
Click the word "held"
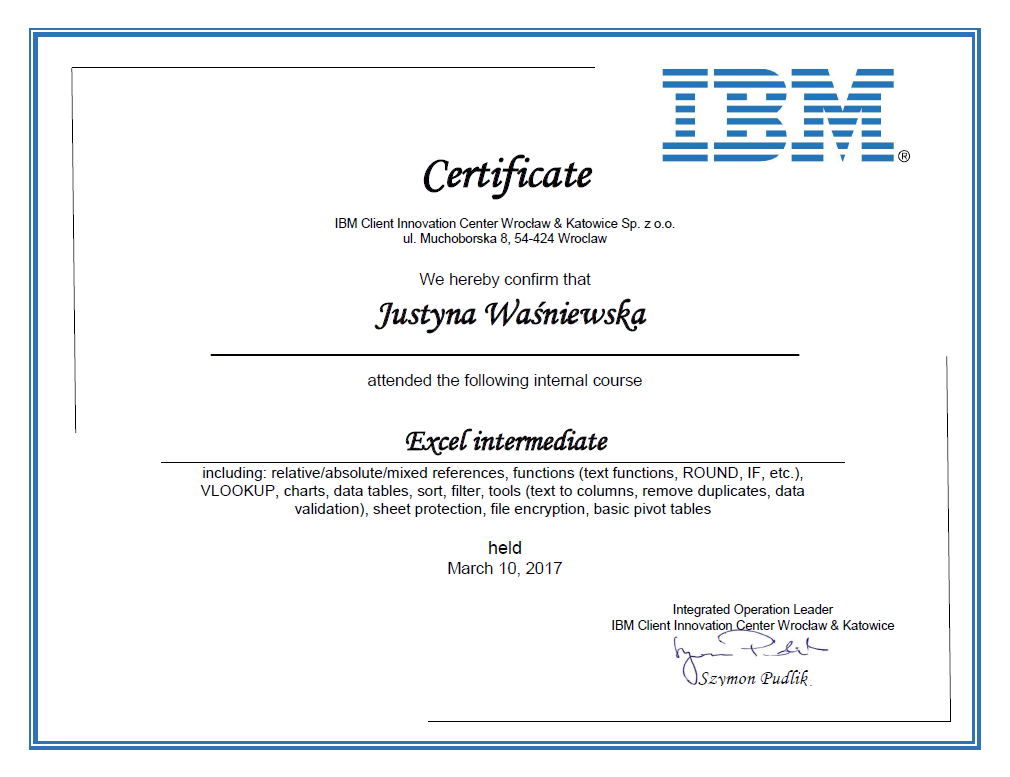(504, 548)
